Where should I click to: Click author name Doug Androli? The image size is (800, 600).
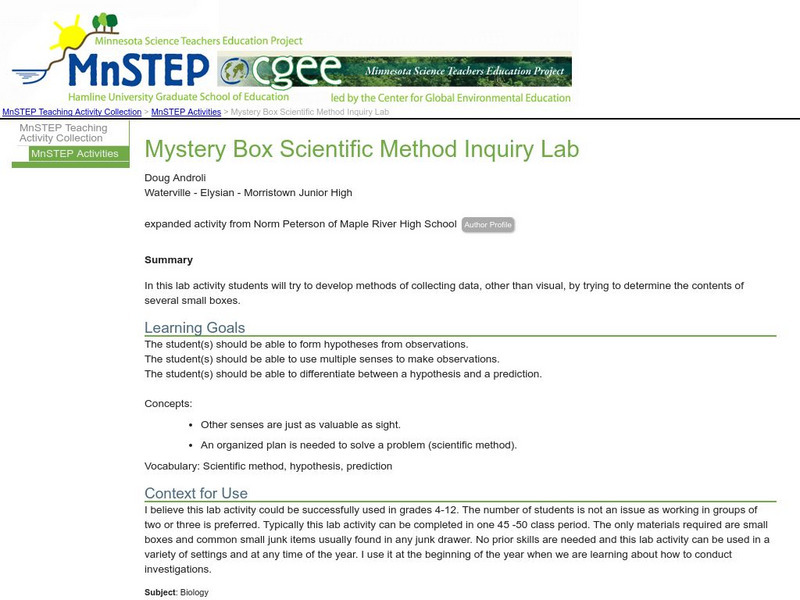175,178
